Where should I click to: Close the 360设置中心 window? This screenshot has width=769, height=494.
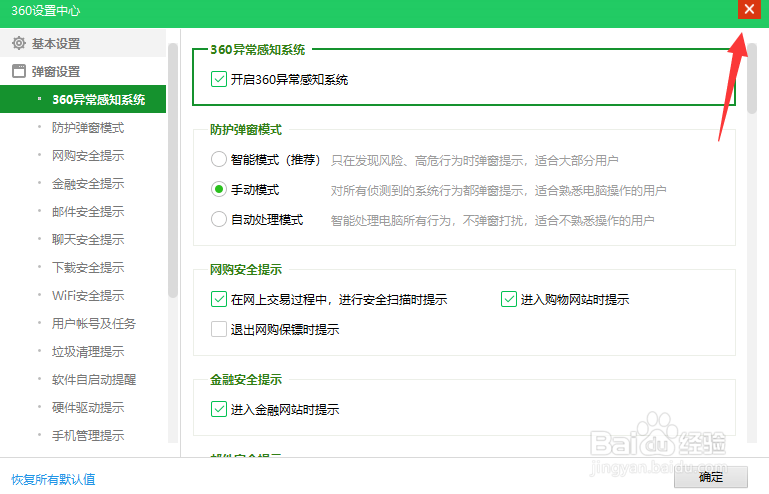tap(749, 9)
